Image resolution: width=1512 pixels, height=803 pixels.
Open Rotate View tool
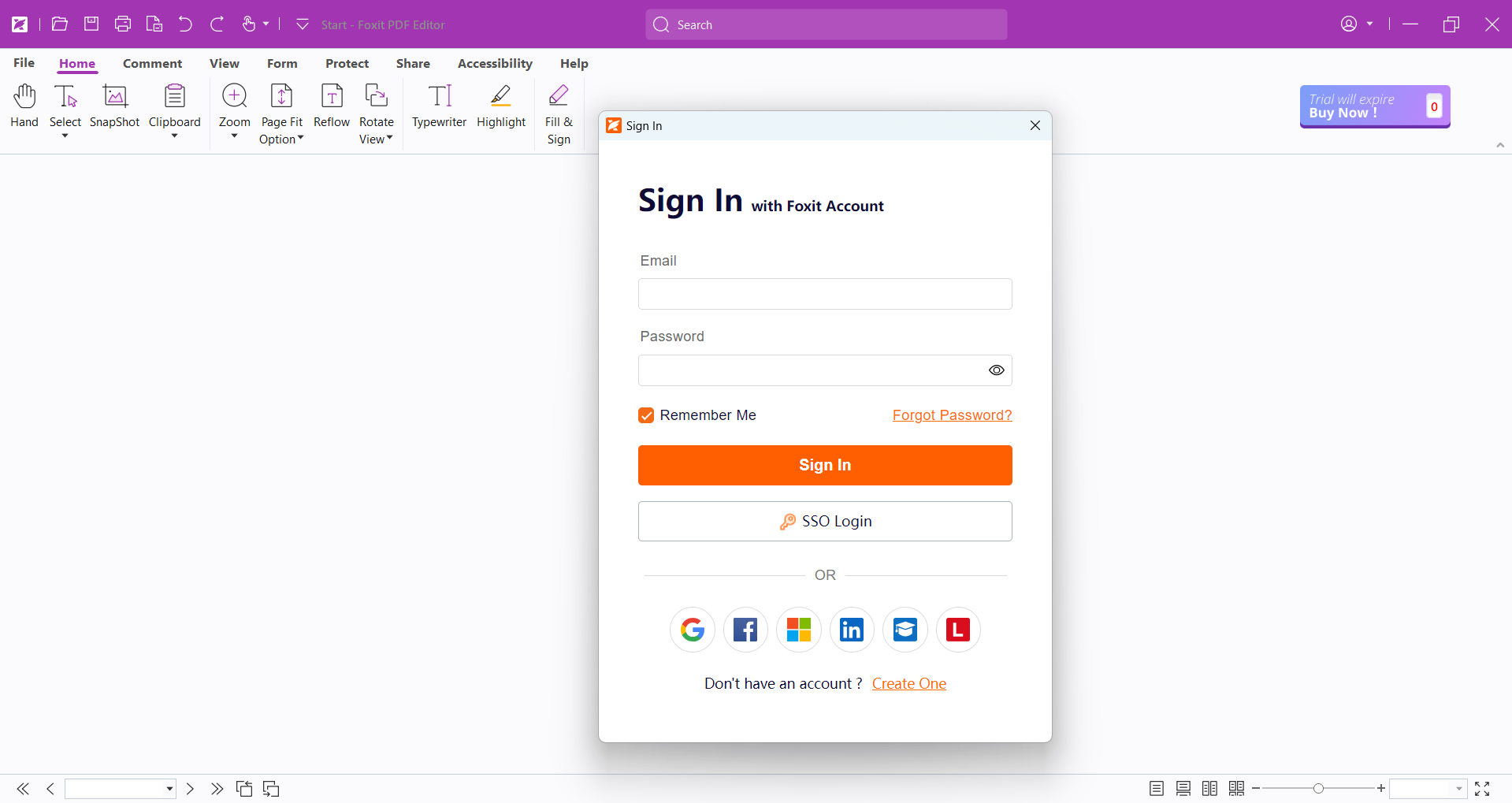(x=377, y=114)
